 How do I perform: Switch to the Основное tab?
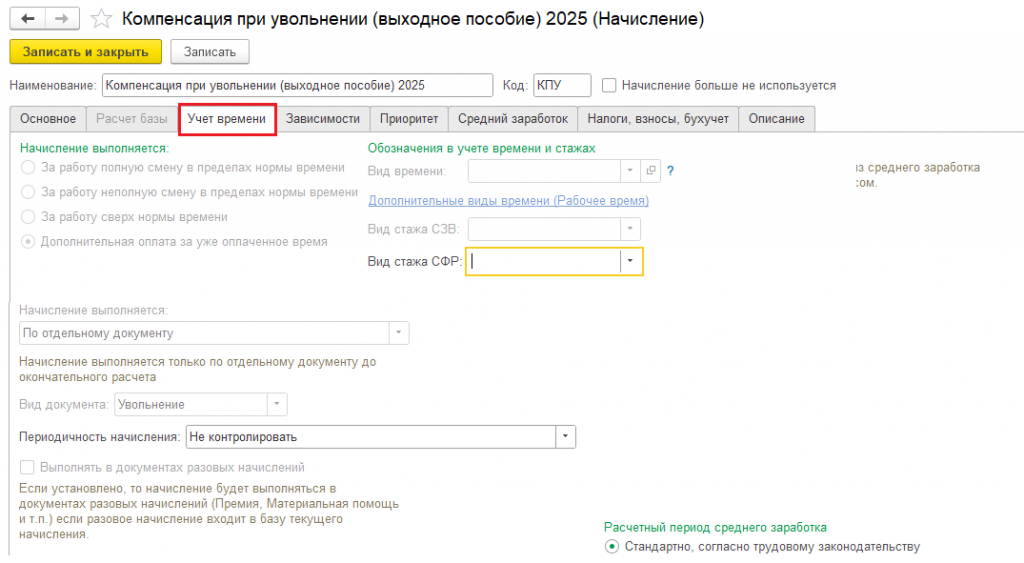tap(48, 119)
